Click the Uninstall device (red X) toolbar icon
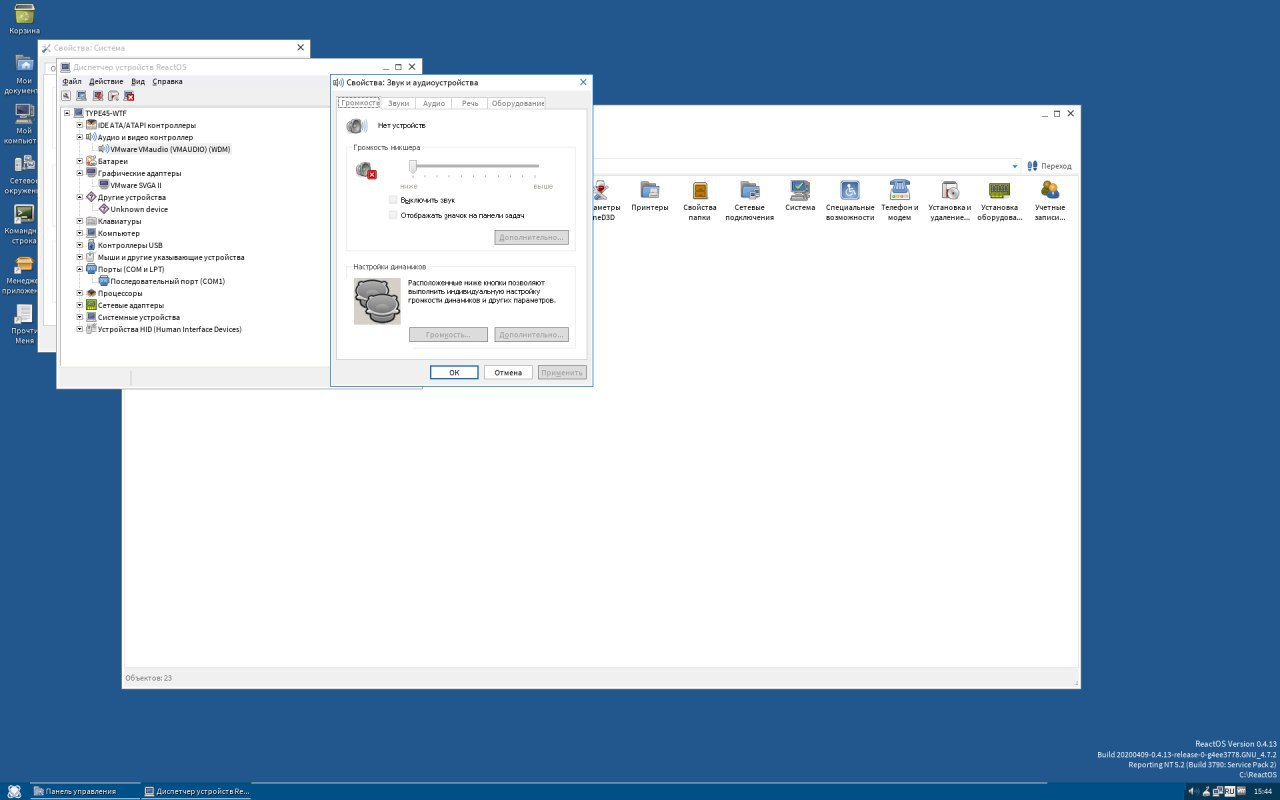Image resolution: width=1280 pixels, height=800 pixels. point(130,96)
